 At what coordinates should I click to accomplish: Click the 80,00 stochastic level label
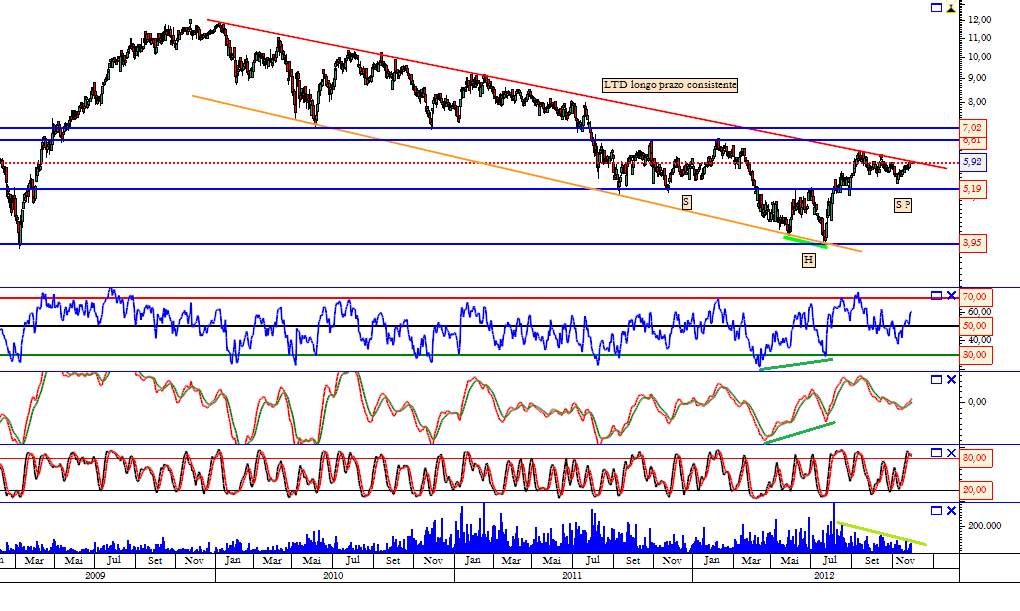point(976,458)
